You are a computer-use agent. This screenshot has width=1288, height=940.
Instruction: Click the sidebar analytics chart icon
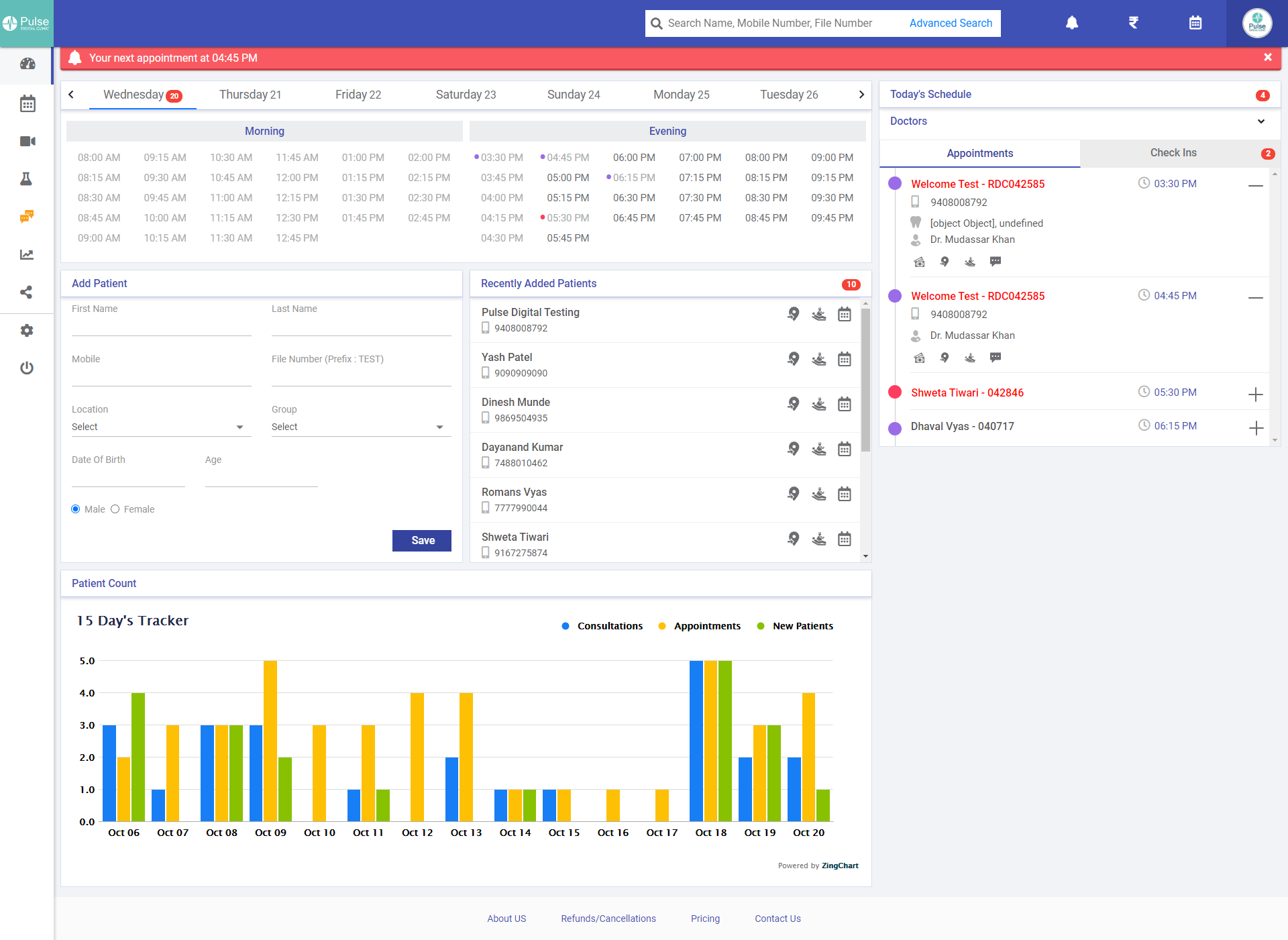[27, 254]
